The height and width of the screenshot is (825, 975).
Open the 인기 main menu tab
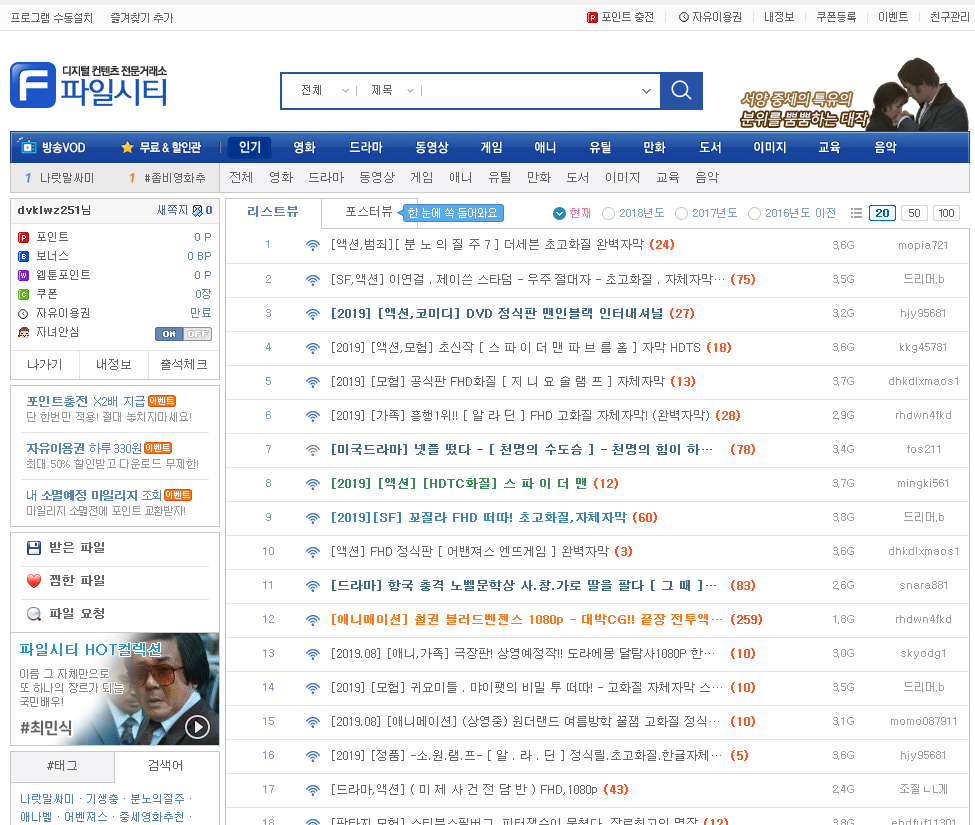tap(250, 147)
